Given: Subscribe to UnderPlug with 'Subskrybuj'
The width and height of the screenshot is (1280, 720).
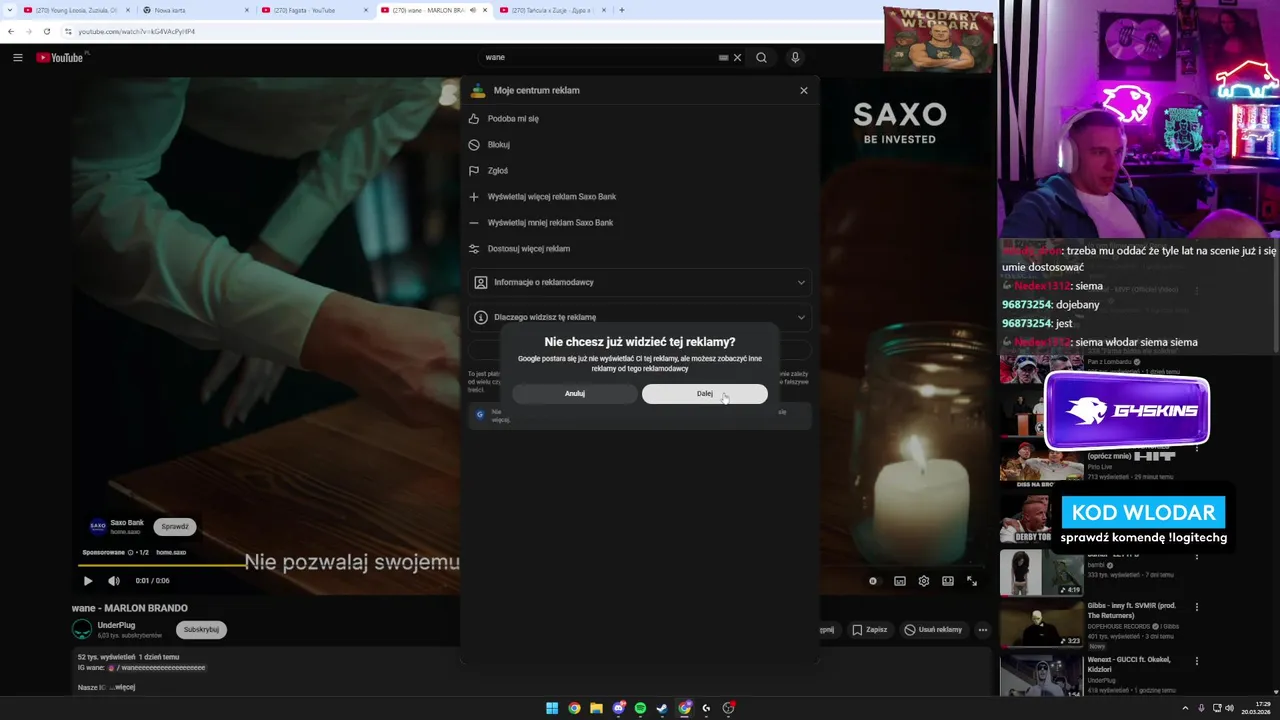Looking at the screenshot, I should (x=201, y=629).
